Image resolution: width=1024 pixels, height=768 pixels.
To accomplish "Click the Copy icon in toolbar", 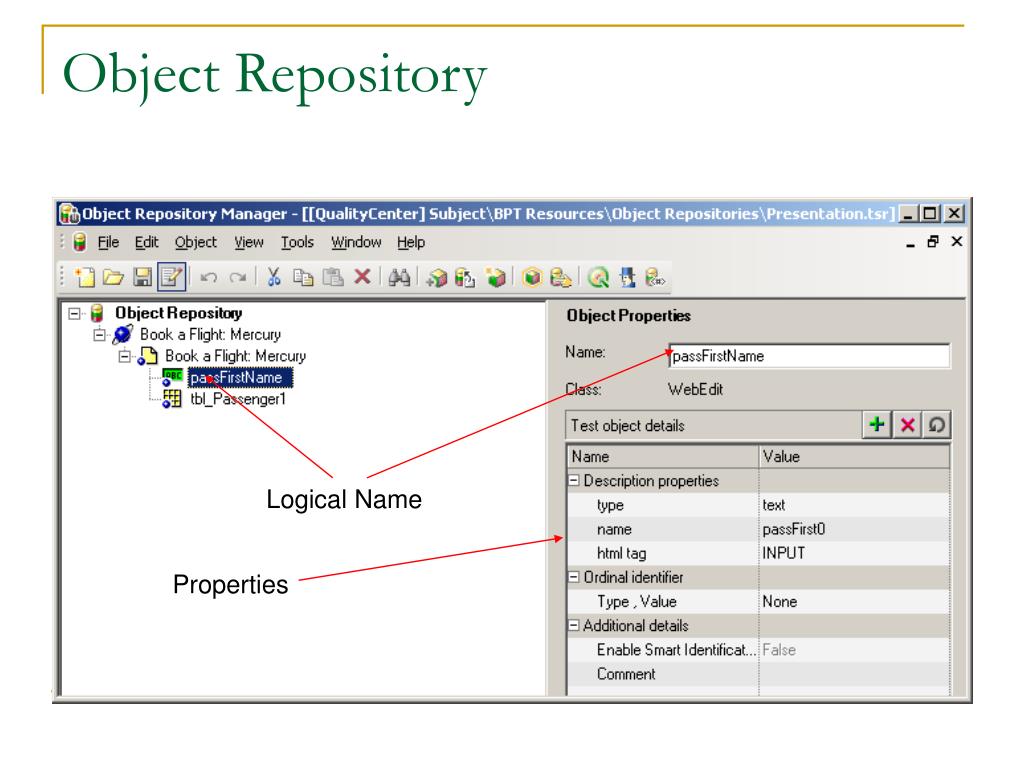I will [303, 278].
